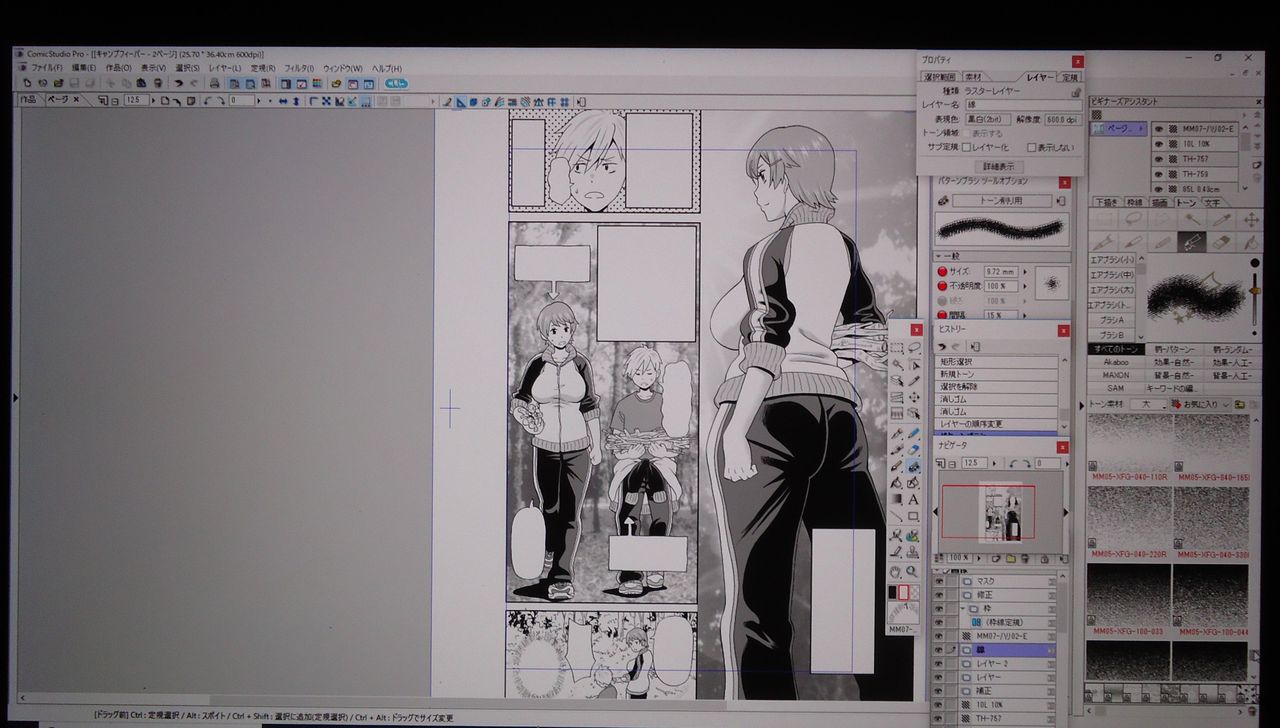
Task: Click the lock icon in Properties panel
Action: click(x=1075, y=91)
